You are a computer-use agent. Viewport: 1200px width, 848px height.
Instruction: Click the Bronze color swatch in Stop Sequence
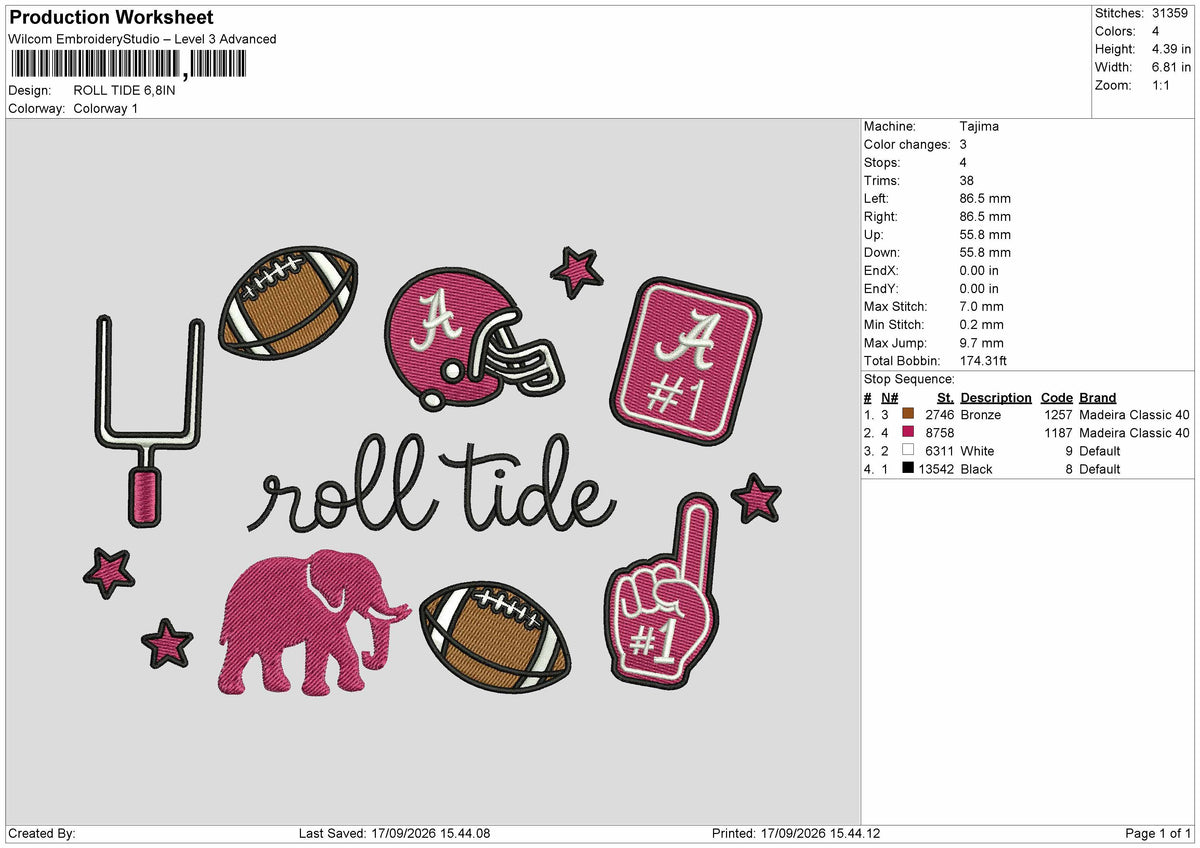click(x=908, y=414)
